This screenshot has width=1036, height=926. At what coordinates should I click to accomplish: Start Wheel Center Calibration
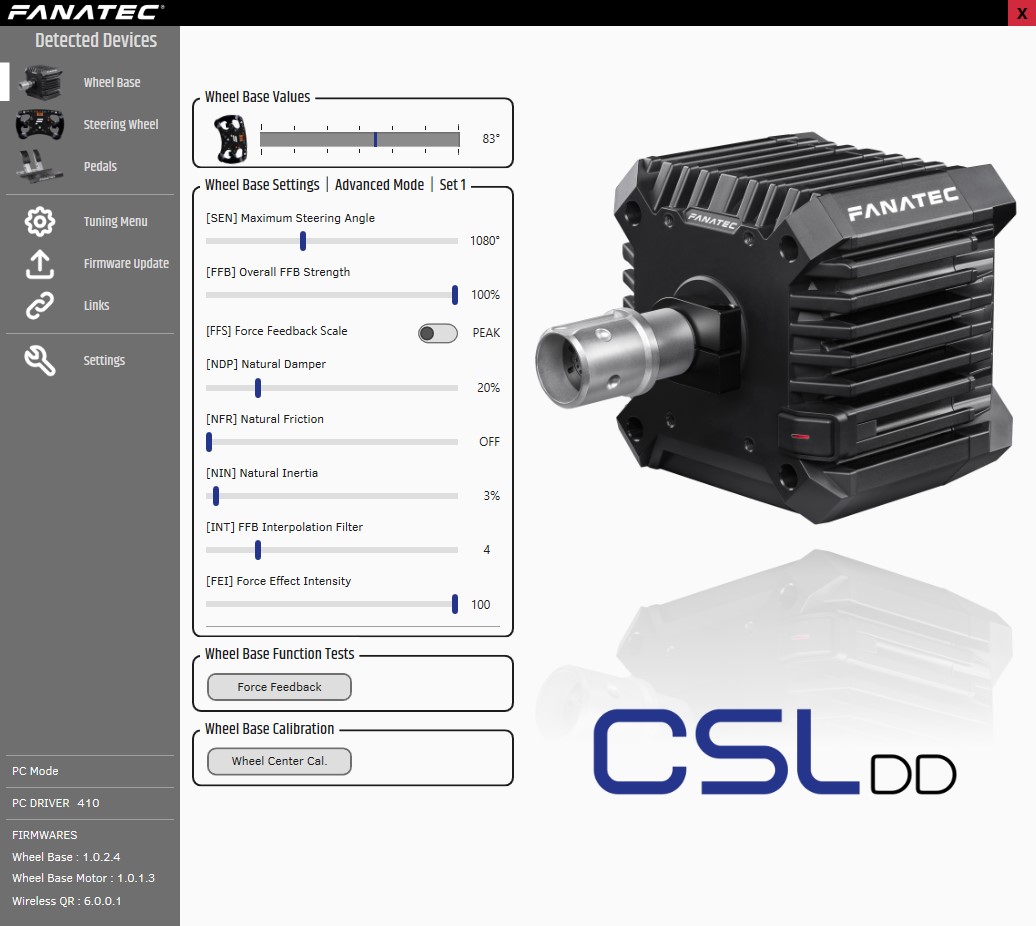pyautogui.click(x=279, y=761)
